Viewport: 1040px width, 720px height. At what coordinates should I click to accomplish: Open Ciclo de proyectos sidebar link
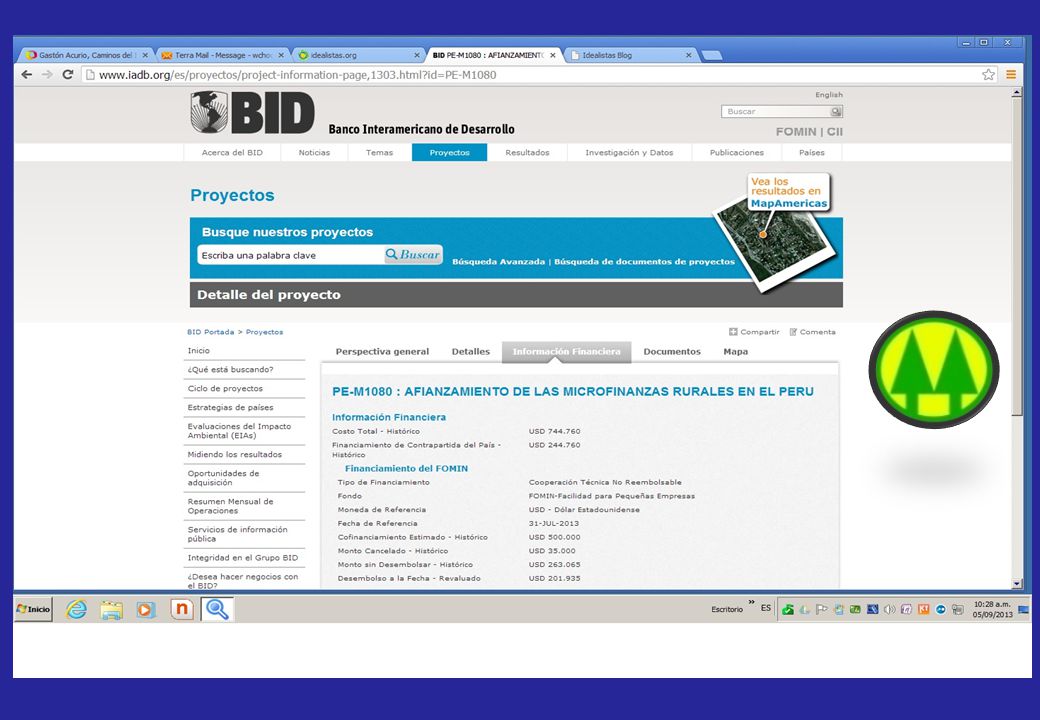(225, 389)
